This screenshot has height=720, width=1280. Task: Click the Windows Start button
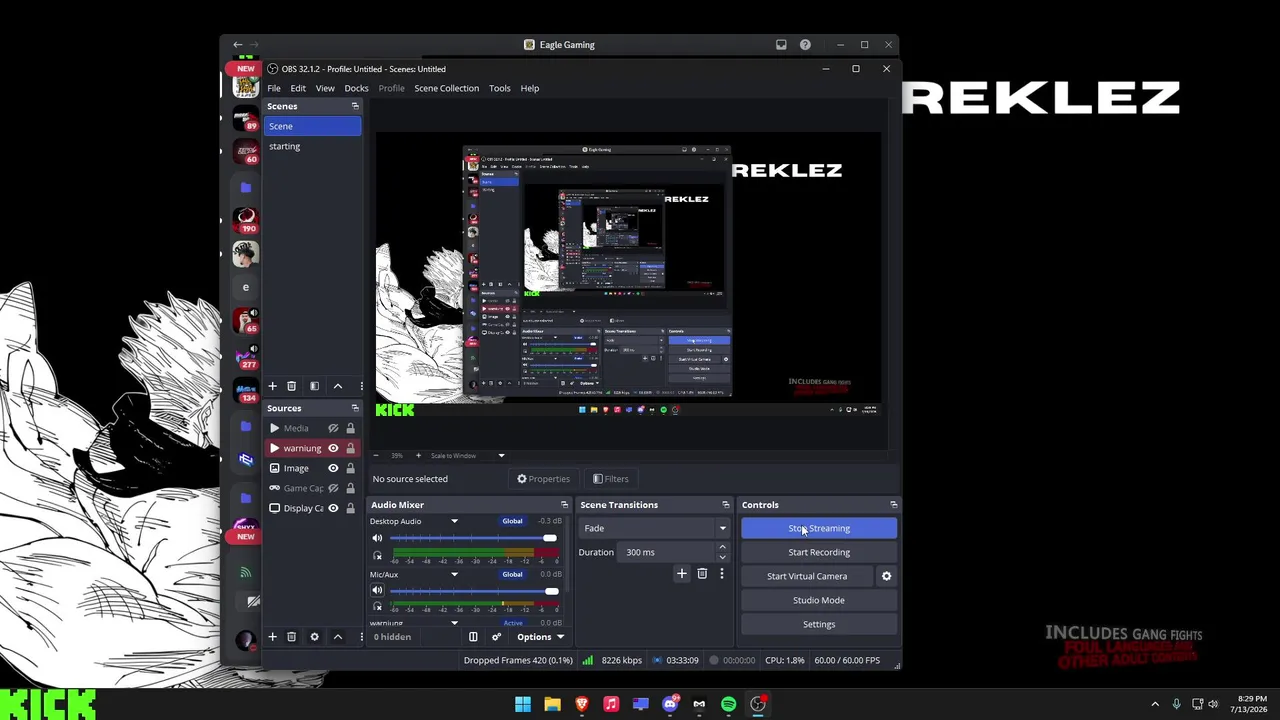pos(523,704)
